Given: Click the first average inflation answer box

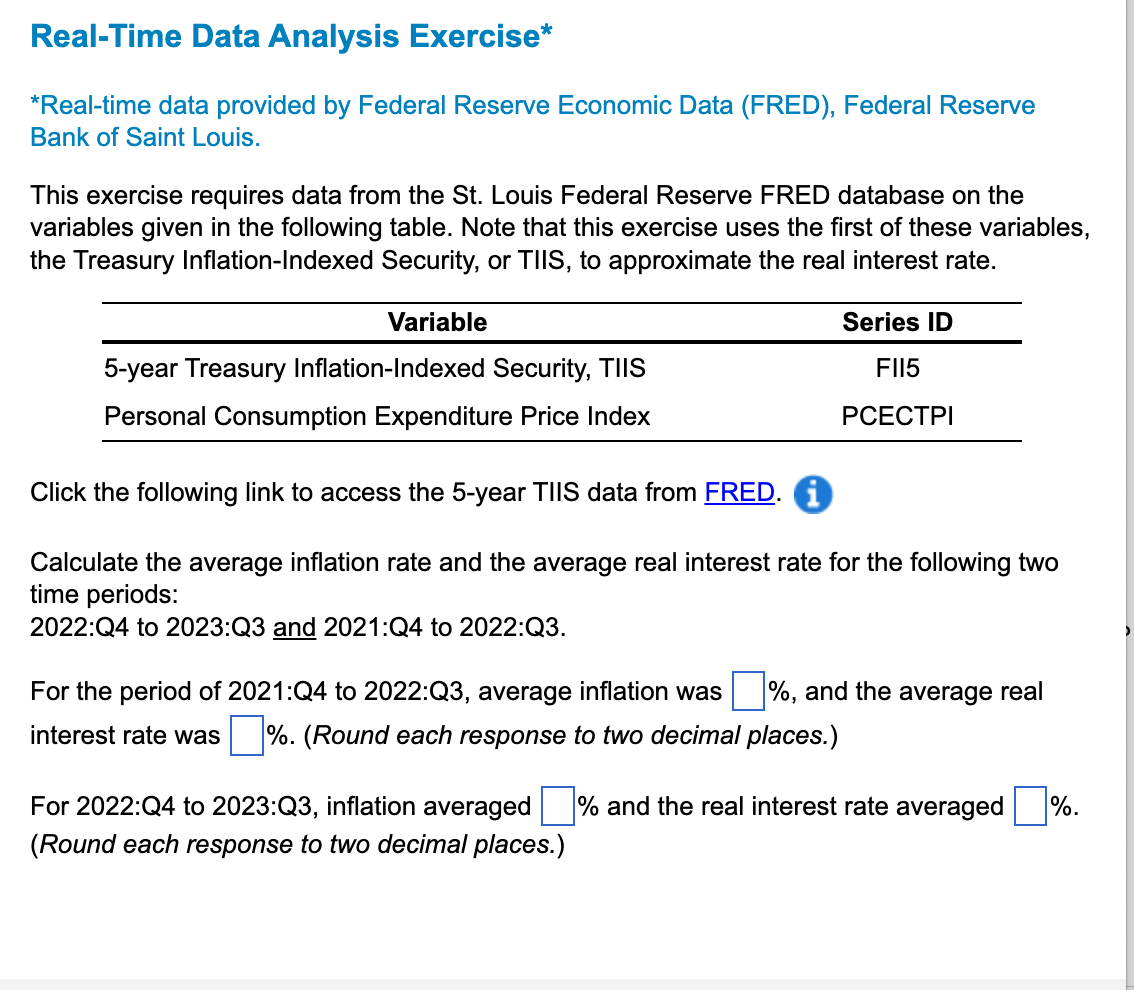Looking at the screenshot, I should [x=748, y=691].
